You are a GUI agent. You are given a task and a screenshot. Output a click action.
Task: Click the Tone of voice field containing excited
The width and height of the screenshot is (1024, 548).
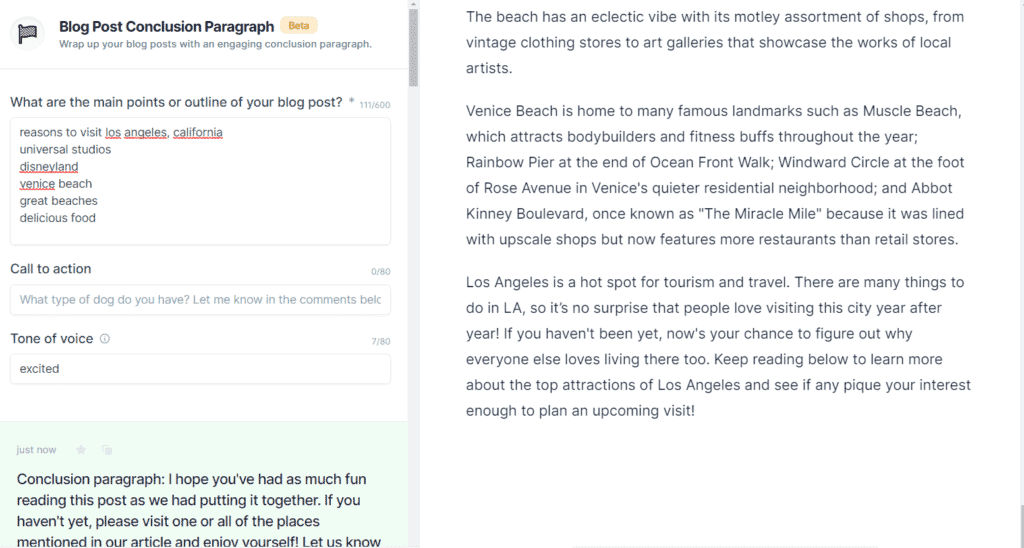(200, 369)
